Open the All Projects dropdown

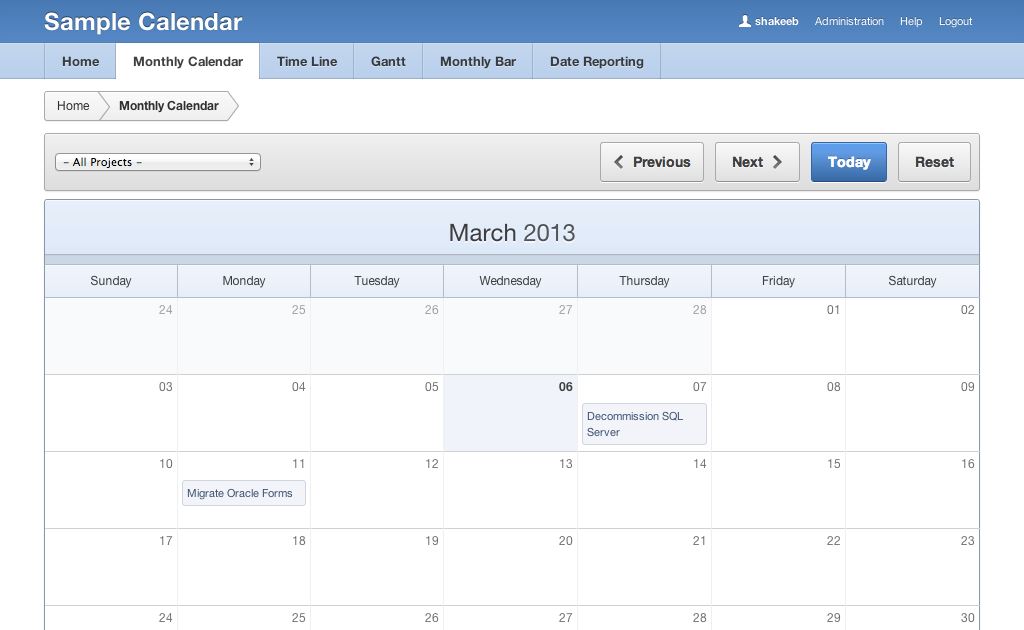pyautogui.click(x=158, y=162)
